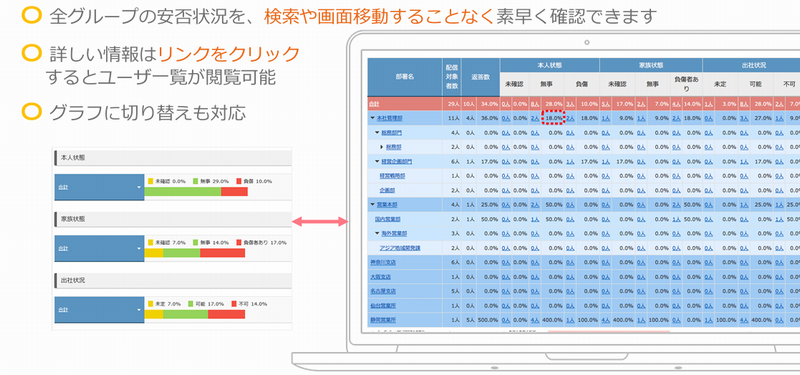Open the 出社状況 graph 合計 dropdown arrow

coord(139,310)
